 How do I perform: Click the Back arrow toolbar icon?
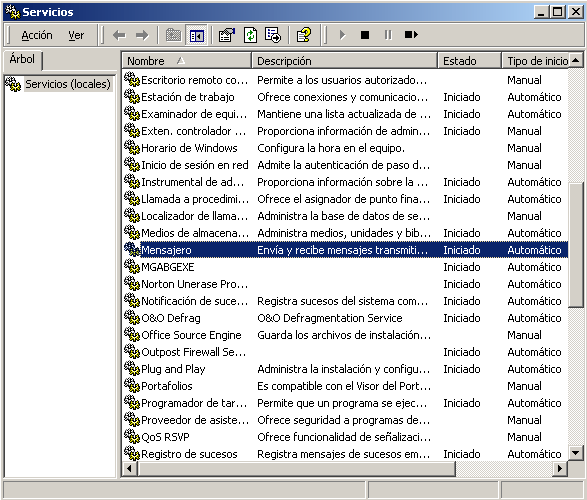pos(119,36)
